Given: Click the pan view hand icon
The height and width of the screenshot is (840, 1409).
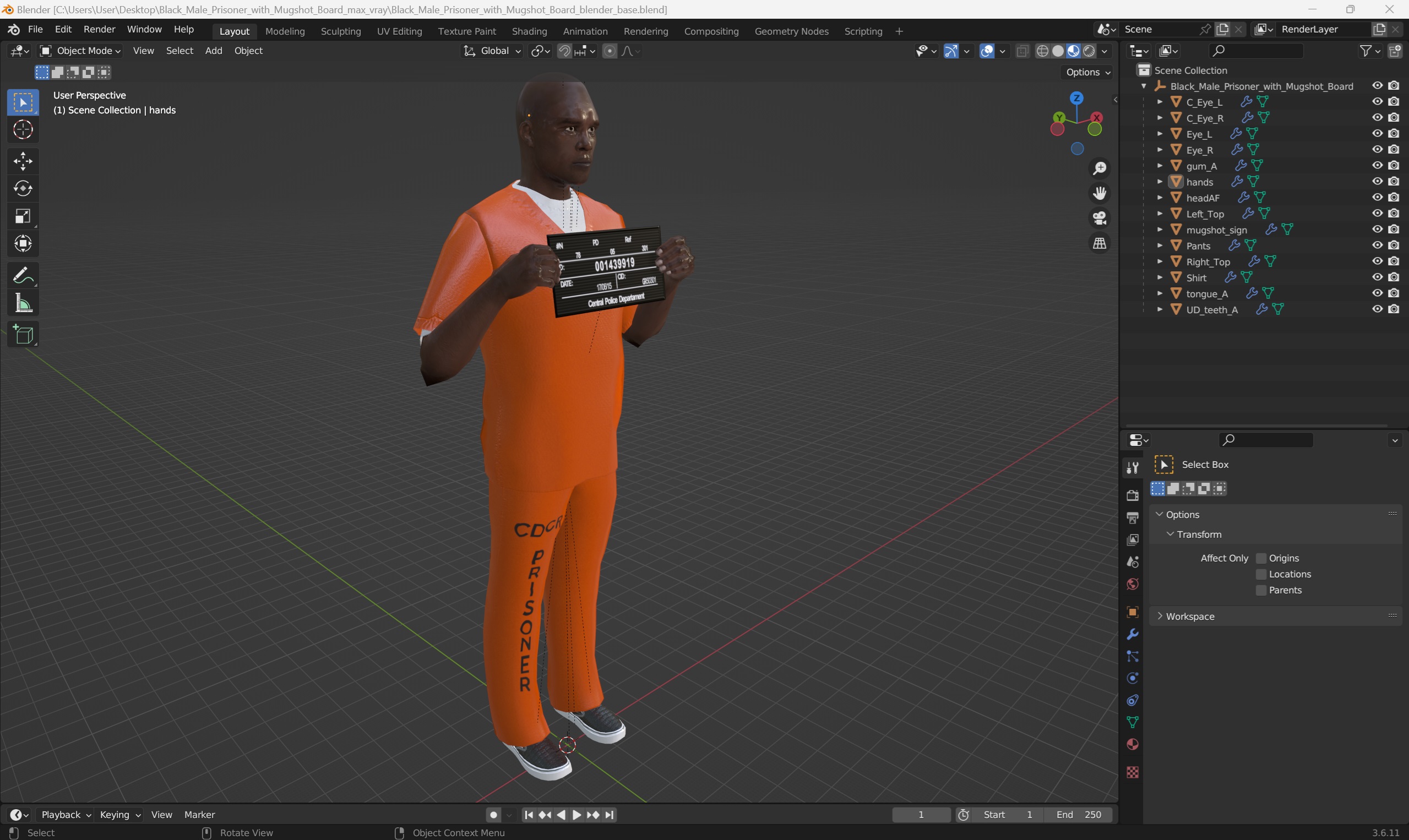Looking at the screenshot, I should point(1100,194).
